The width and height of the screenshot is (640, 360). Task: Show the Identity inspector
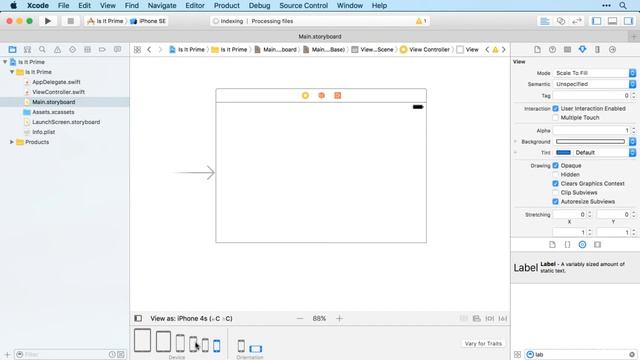(x=567, y=49)
